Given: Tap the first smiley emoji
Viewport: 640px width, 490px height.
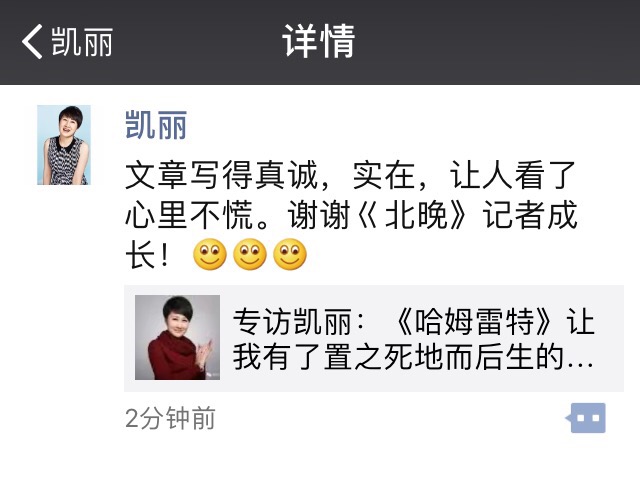Looking at the screenshot, I should [x=210, y=254].
